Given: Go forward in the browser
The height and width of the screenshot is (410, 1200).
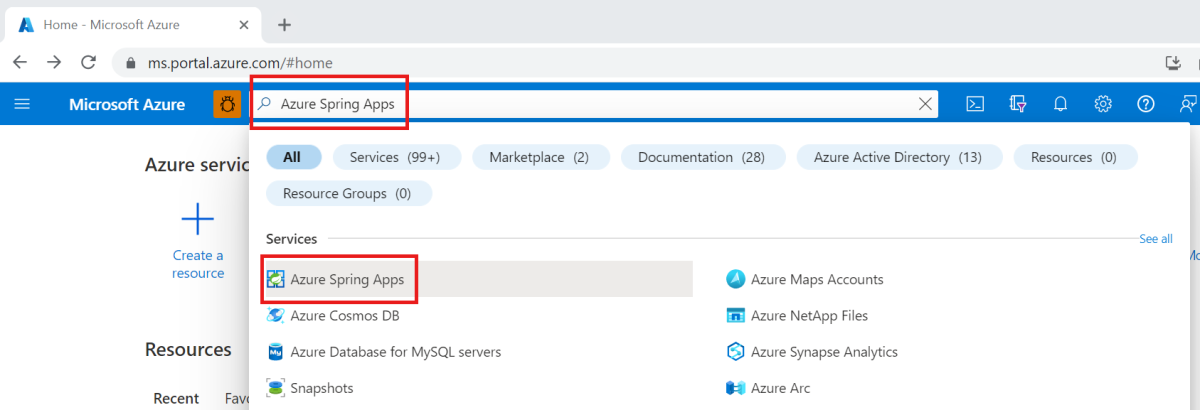Looking at the screenshot, I should (x=54, y=62).
